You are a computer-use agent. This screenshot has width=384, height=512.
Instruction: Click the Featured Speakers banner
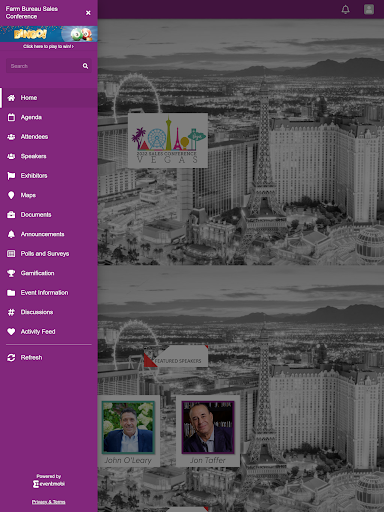176,356
